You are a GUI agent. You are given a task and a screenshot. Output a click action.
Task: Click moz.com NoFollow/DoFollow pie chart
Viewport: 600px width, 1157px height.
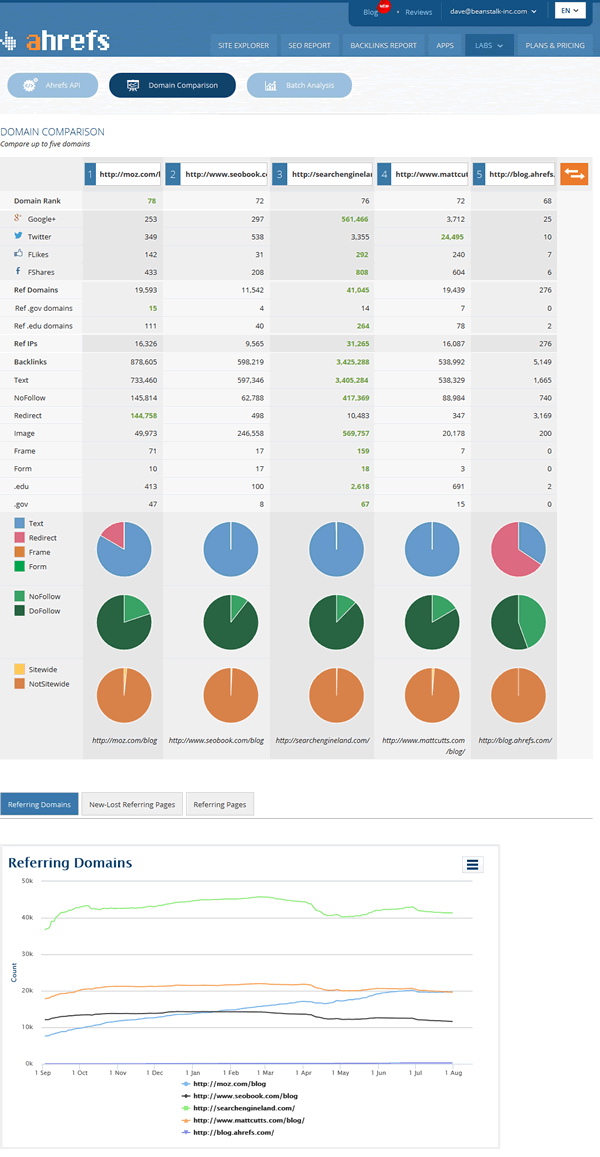click(124, 622)
